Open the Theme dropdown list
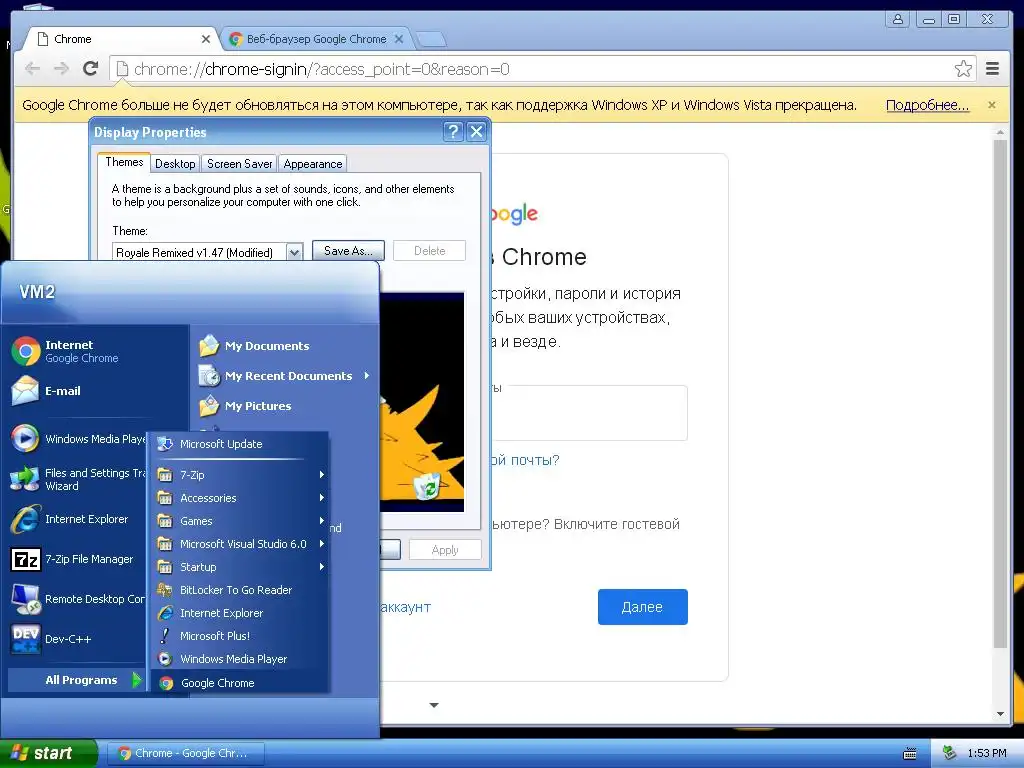Viewport: 1024px width, 768px height. [295, 252]
